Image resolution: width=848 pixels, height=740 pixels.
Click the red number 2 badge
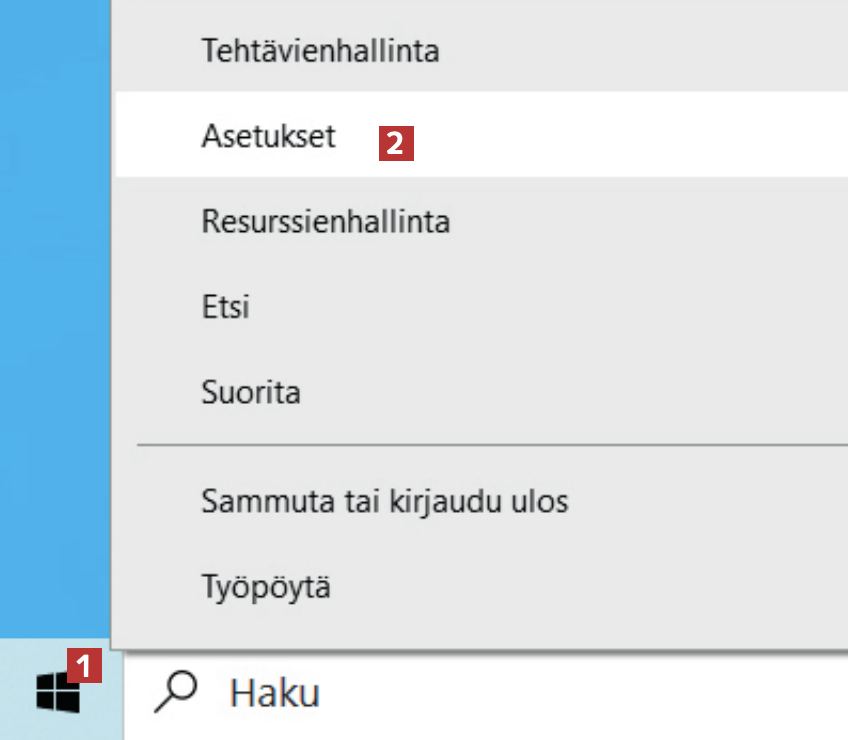coord(395,143)
